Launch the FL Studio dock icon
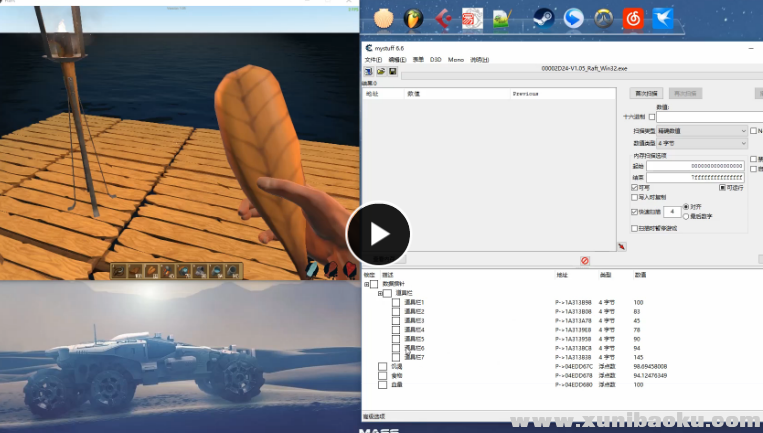The height and width of the screenshot is (433, 763). [x=413, y=18]
